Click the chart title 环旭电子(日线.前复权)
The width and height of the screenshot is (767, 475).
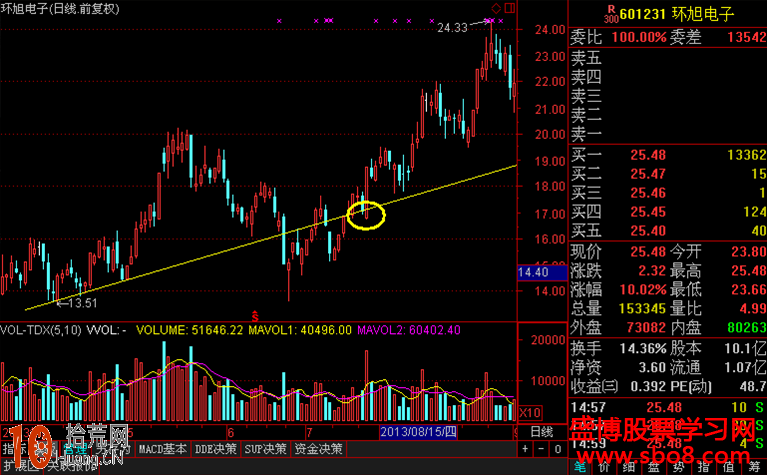tap(60, 9)
